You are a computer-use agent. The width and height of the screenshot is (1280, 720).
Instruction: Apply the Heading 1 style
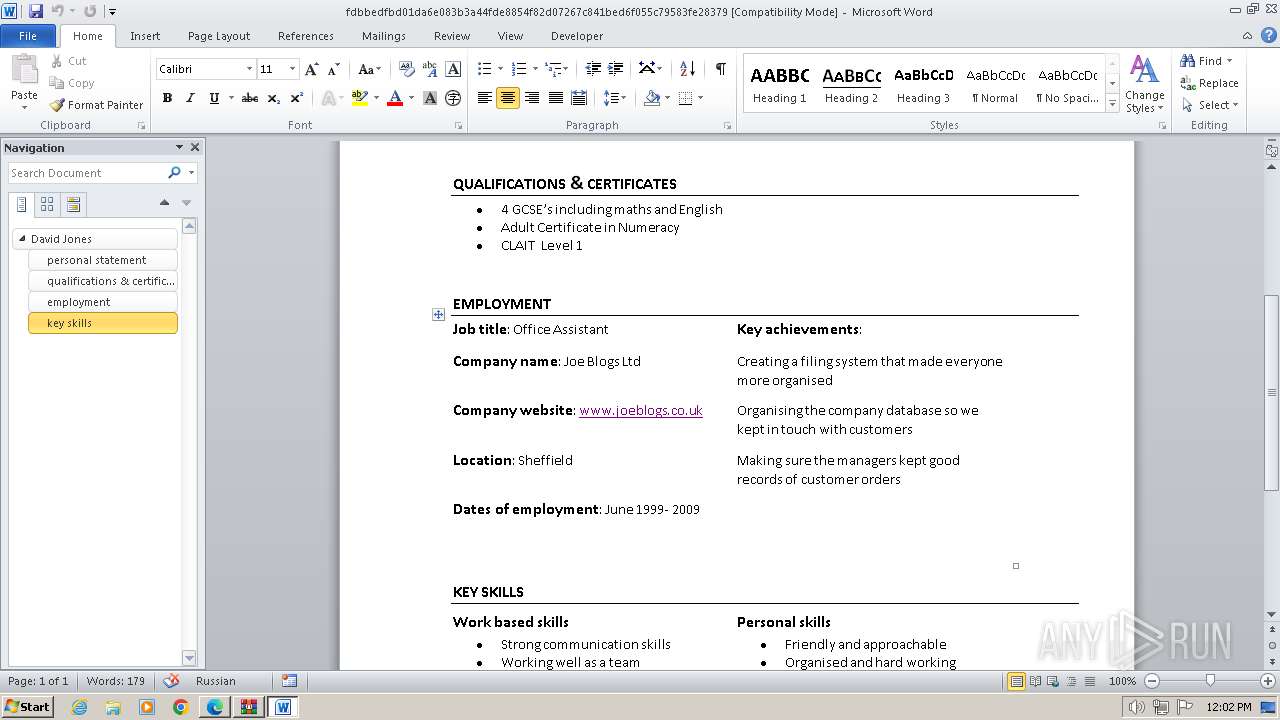coord(779,83)
